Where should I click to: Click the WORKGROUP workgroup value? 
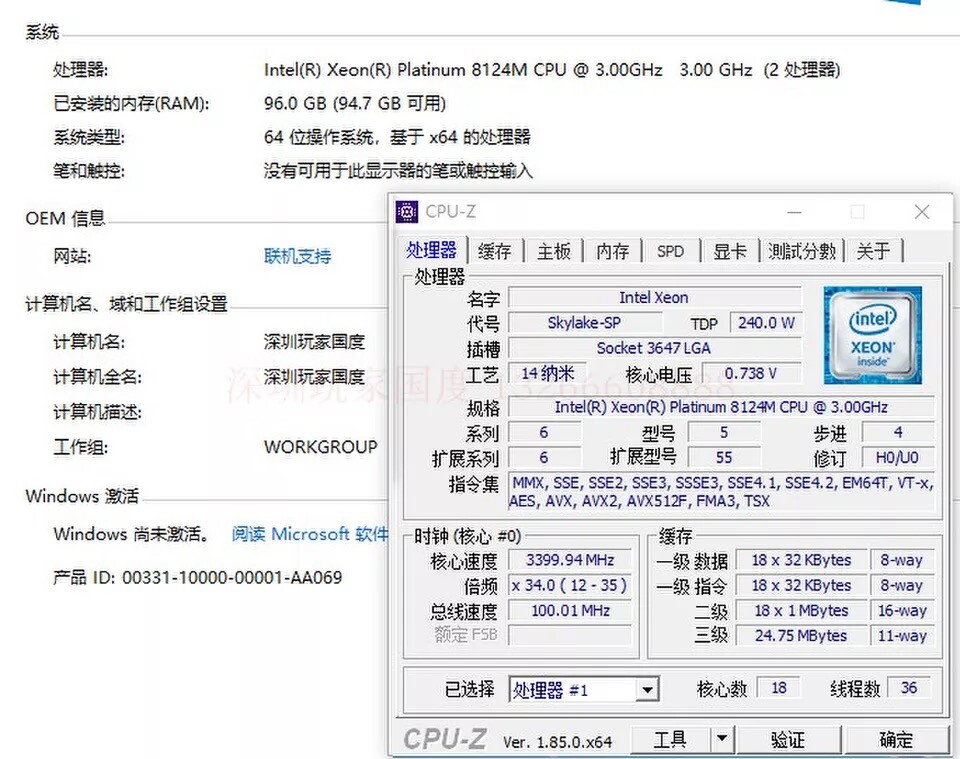[x=321, y=447]
